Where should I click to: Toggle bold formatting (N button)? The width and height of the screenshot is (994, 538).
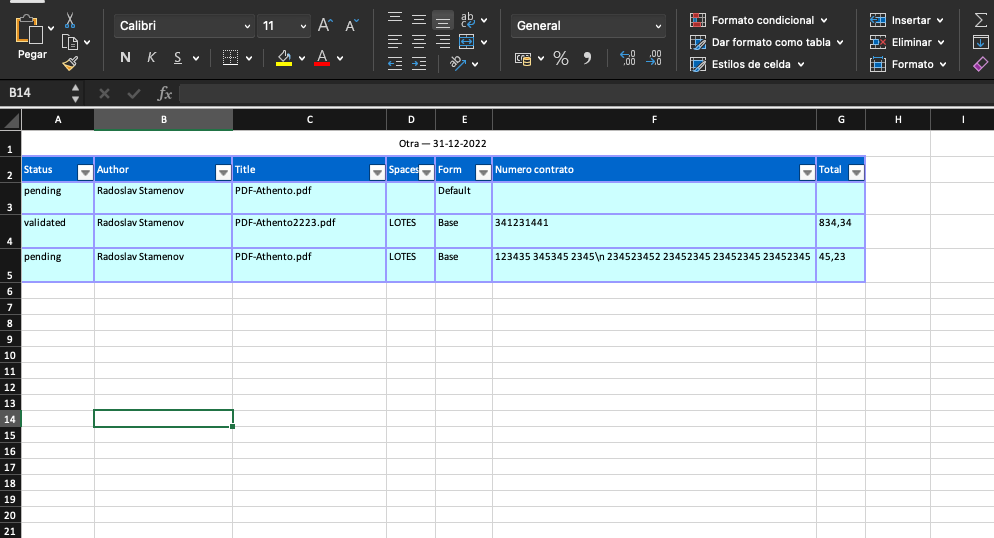(x=125, y=58)
